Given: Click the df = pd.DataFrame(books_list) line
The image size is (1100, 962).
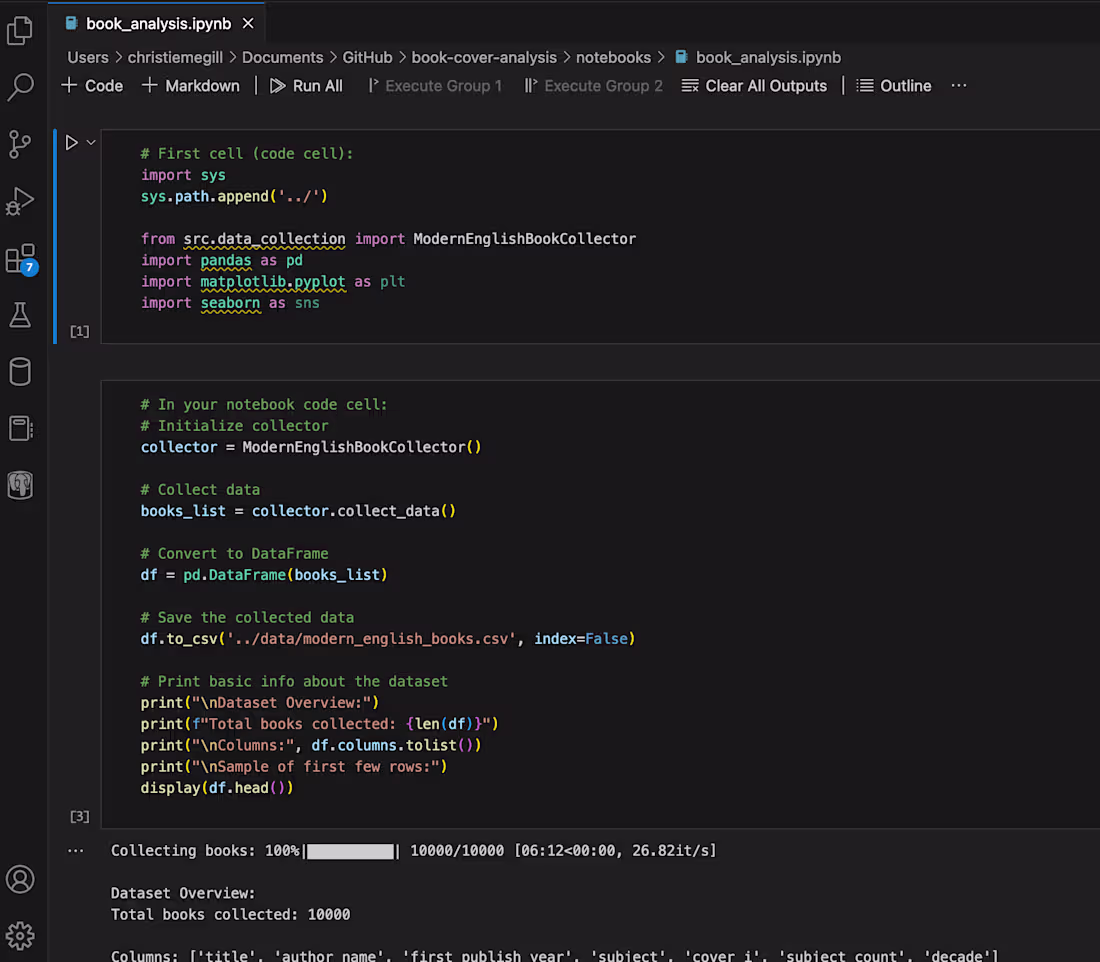Looking at the screenshot, I should click(264, 575).
